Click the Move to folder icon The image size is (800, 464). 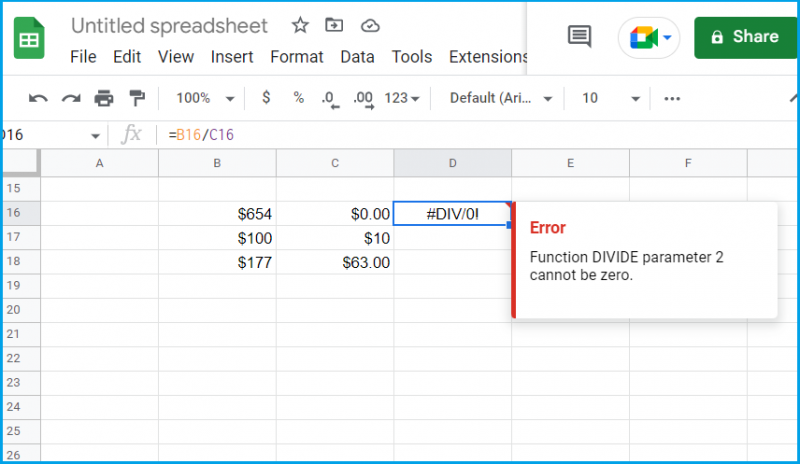click(x=334, y=25)
